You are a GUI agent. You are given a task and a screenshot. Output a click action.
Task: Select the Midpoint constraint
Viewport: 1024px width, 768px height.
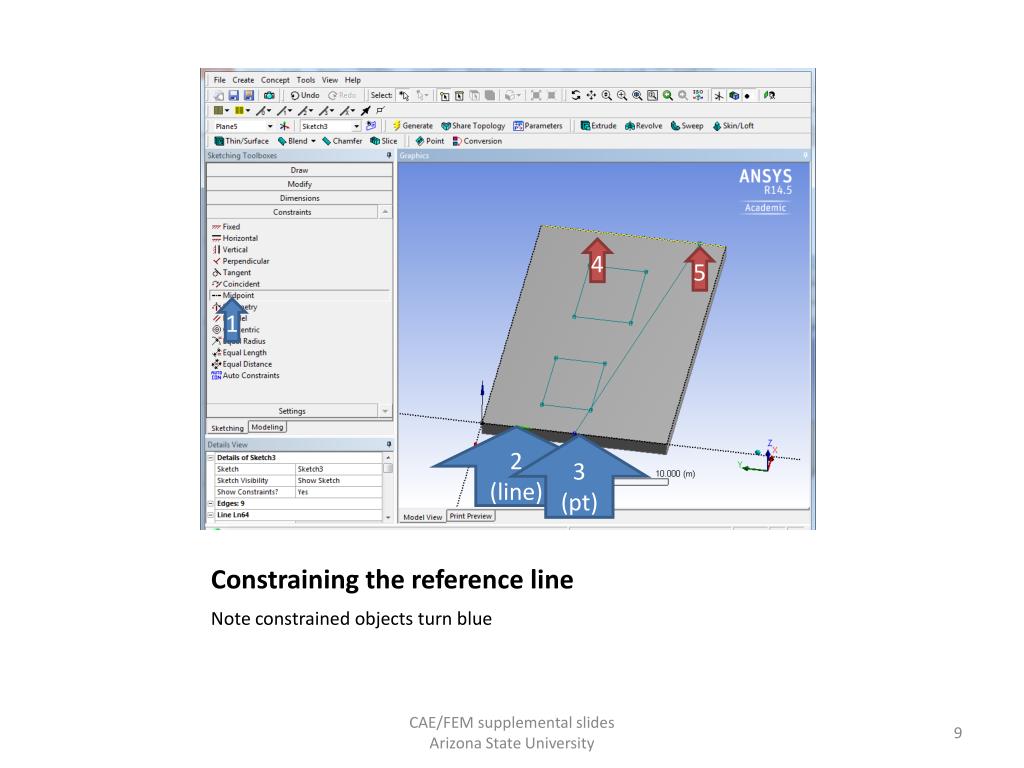pyautogui.click(x=233, y=295)
